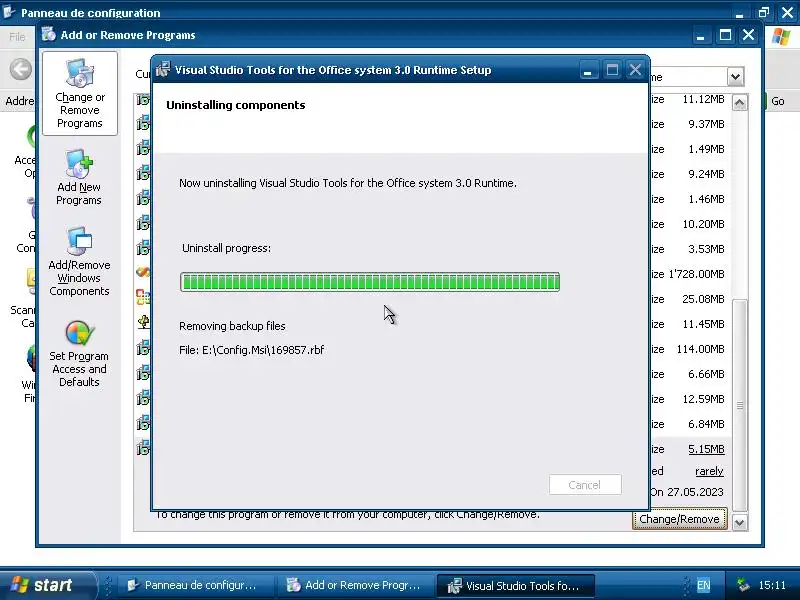Switch to Add or Remove Programs taskbar item
Screen dimensions: 800x600
(x=354, y=585)
